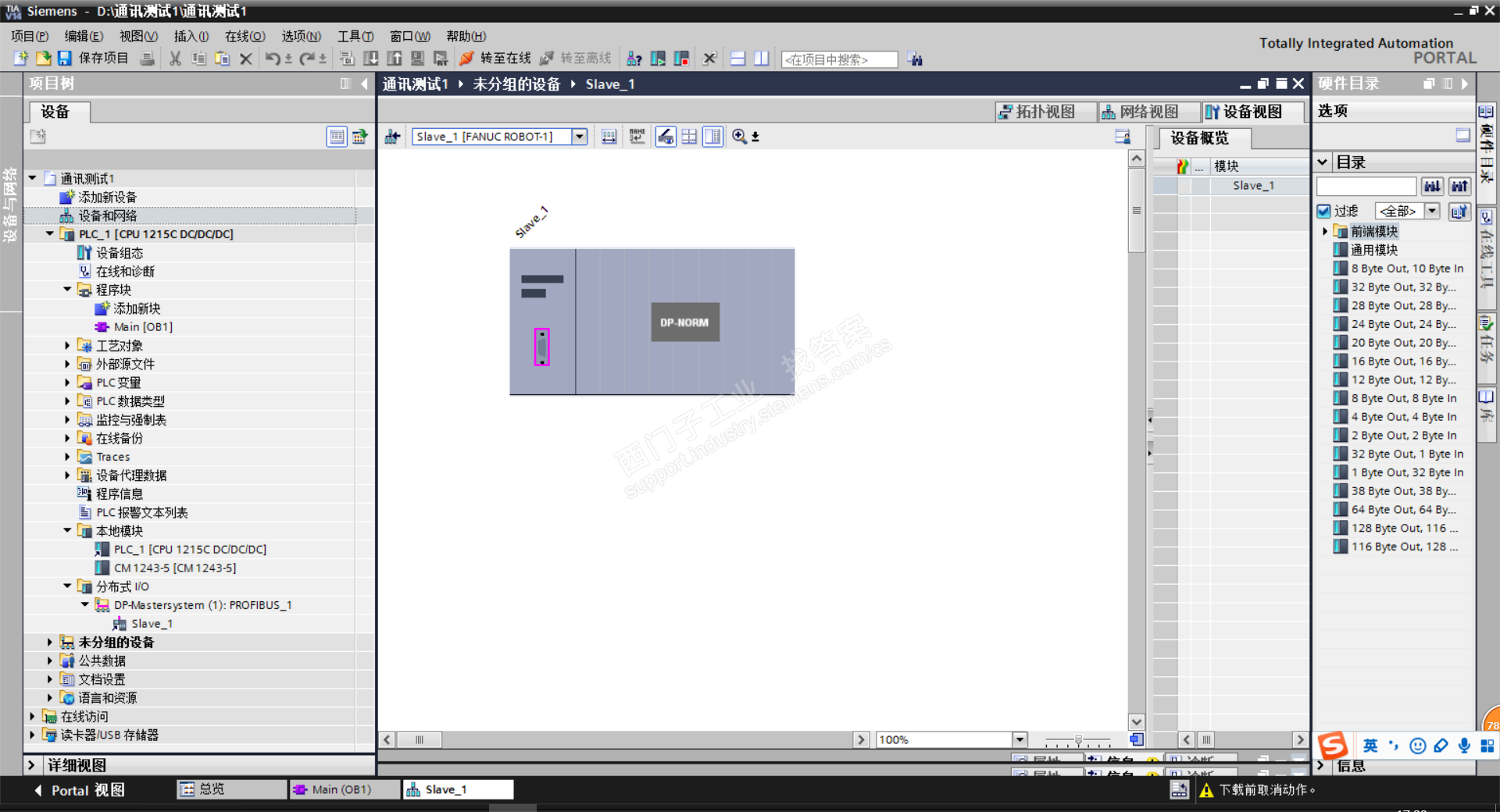
Task: Undo the last action
Action: [x=273, y=59]
